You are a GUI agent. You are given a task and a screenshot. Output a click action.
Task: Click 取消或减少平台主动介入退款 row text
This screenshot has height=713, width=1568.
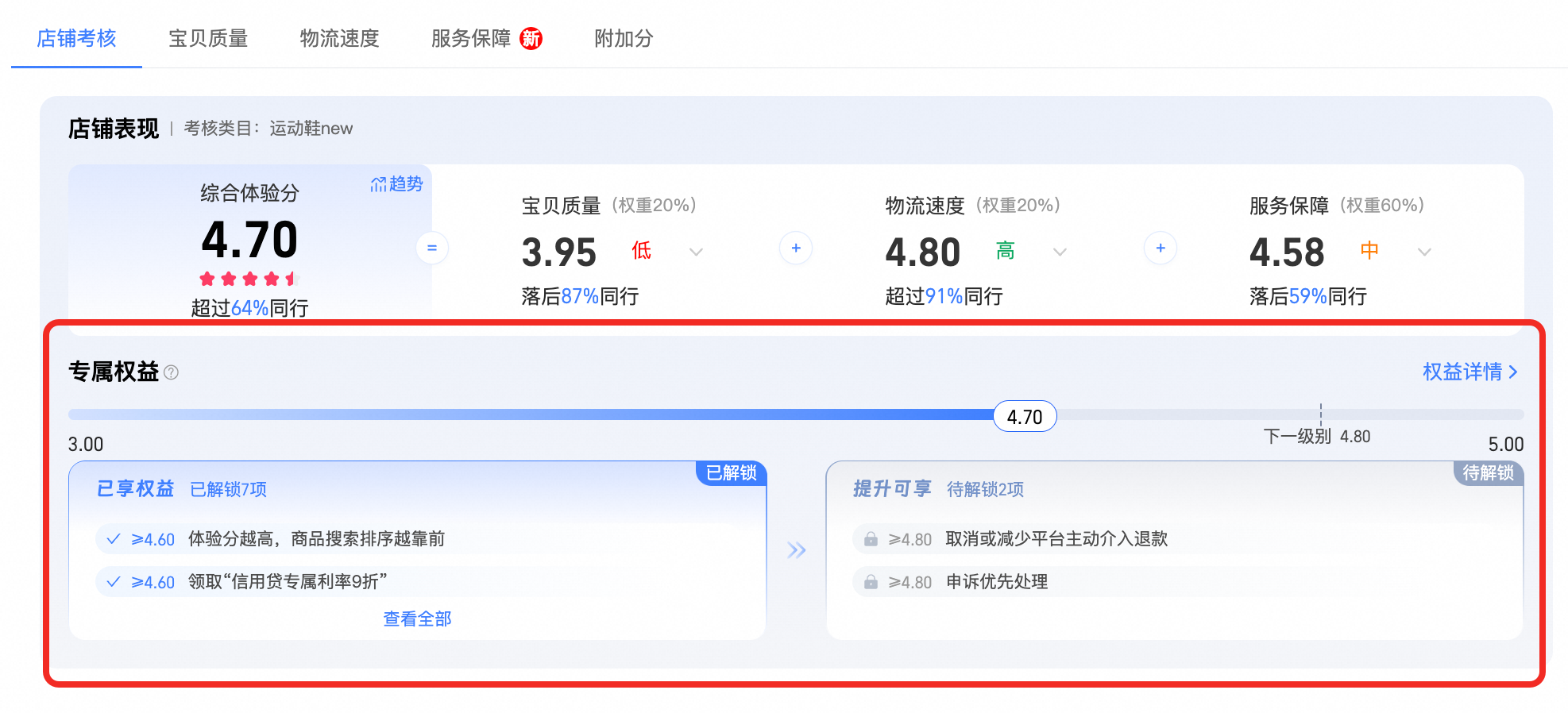(x=1056, y=539)
